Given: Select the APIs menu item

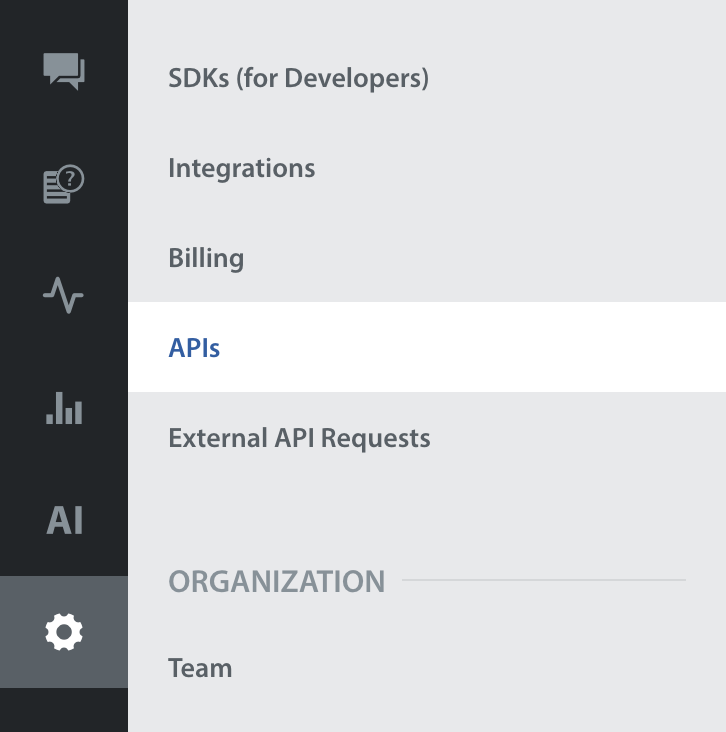Looking at the screenshot, I should 194,348.
